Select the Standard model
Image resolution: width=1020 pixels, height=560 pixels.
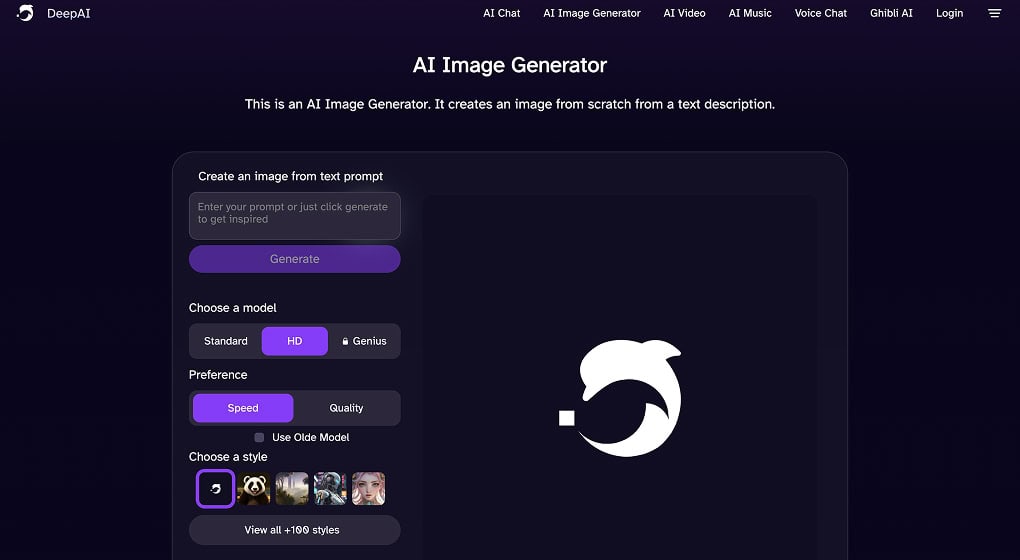click(x=226, y=341)
